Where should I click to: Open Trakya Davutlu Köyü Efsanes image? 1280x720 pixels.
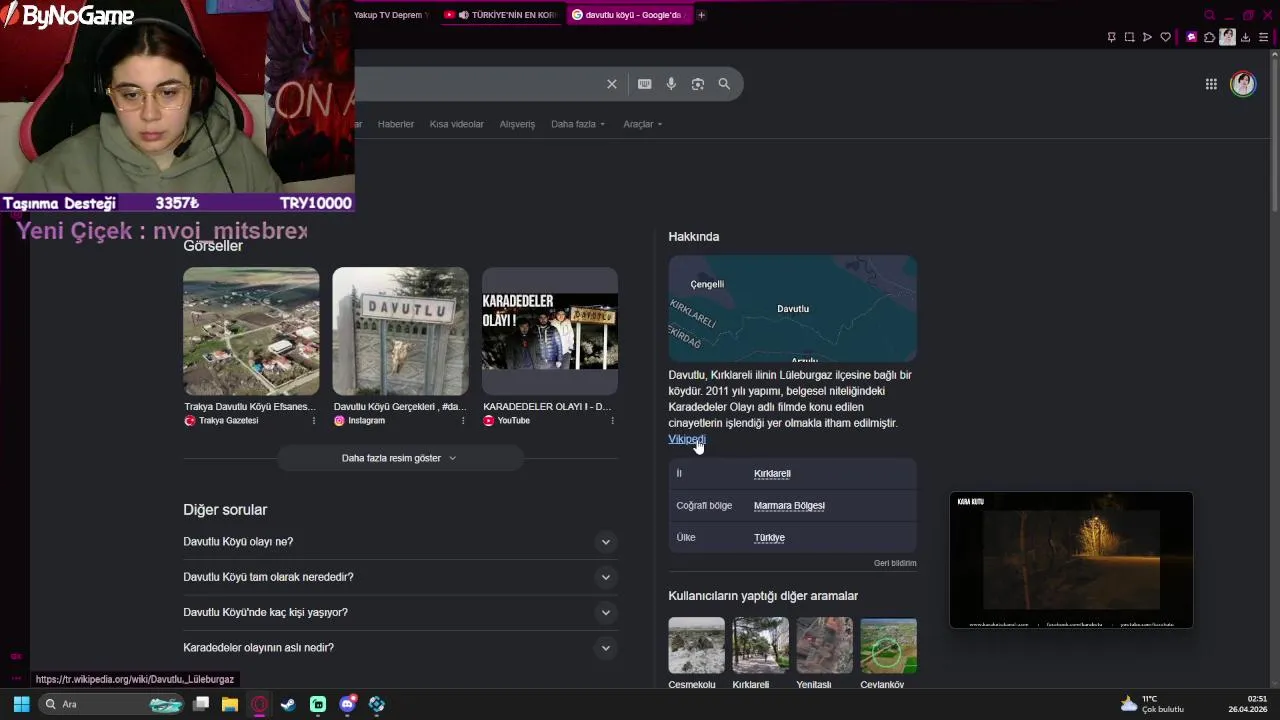coord(251,331)
